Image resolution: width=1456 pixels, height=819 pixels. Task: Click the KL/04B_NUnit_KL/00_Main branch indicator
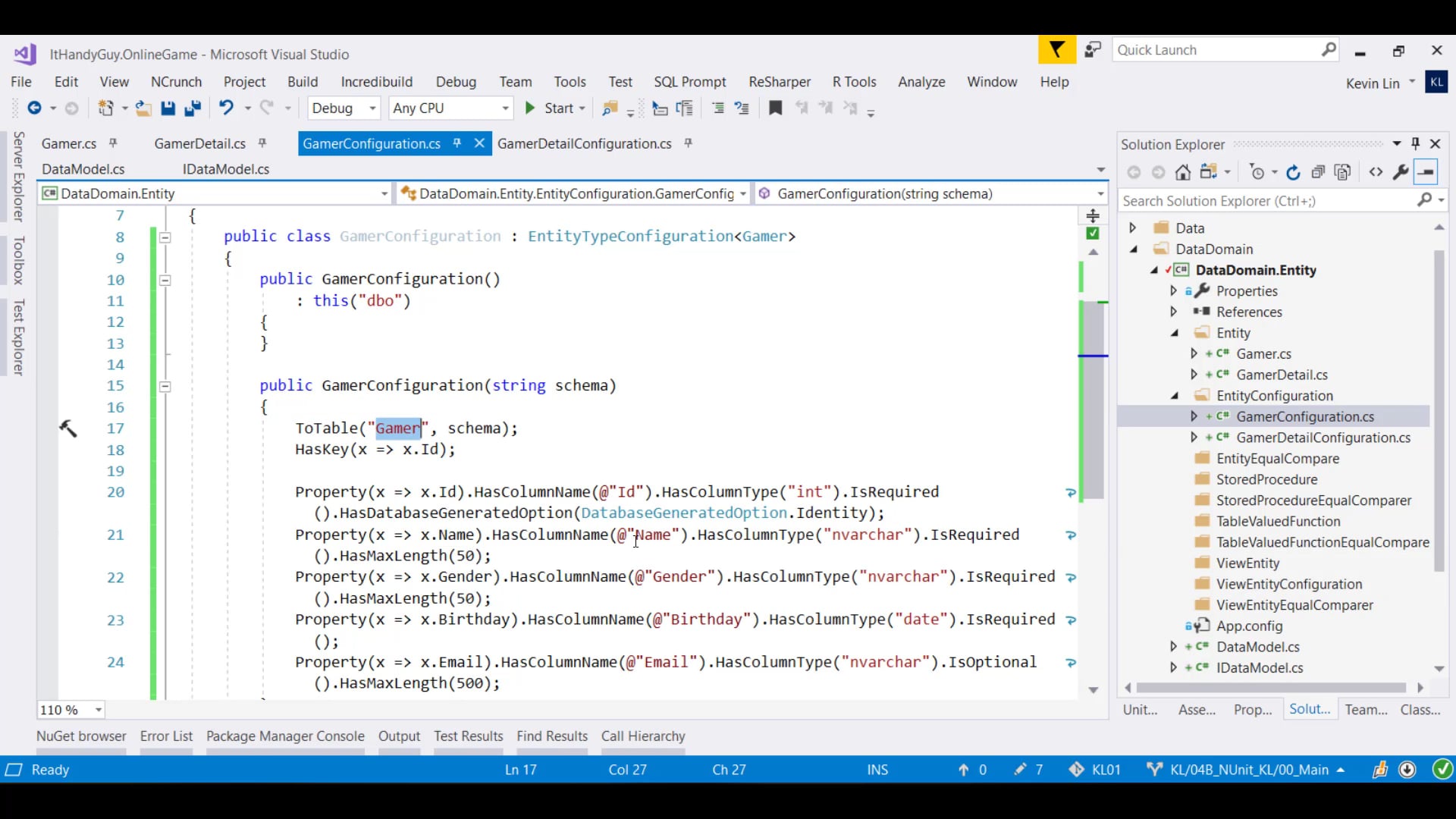(1248, 770)
